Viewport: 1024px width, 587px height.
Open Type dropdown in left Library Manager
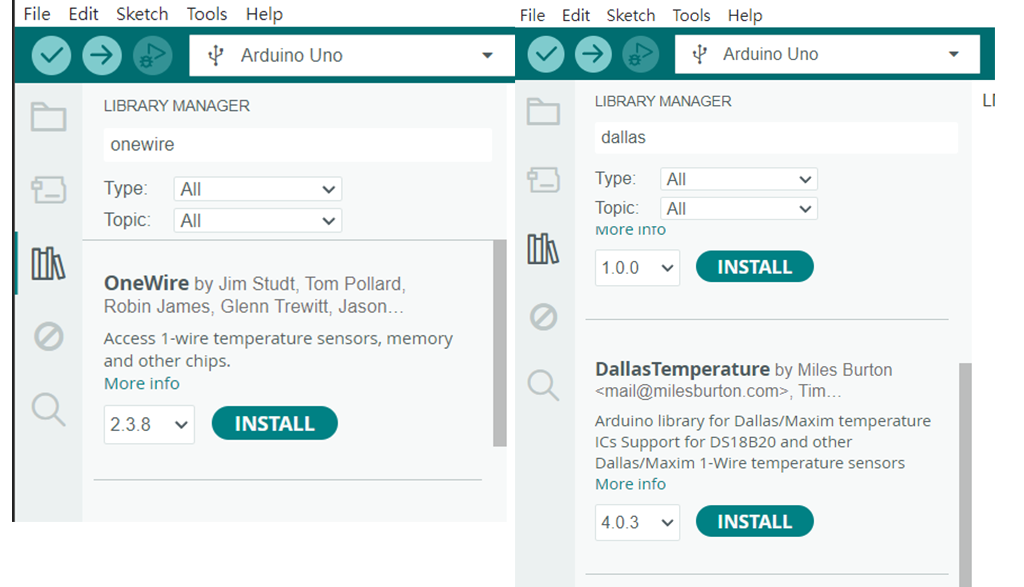click(x=257, y=189)
